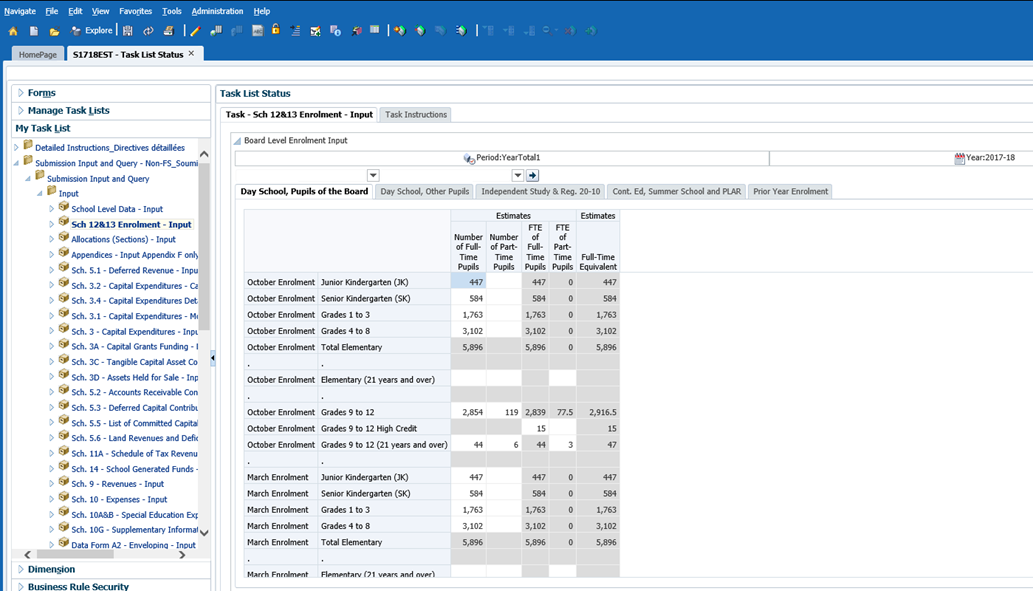Click the pencil edit icon in toolbar
The image size is (1033, 591).
pos(195,31)
